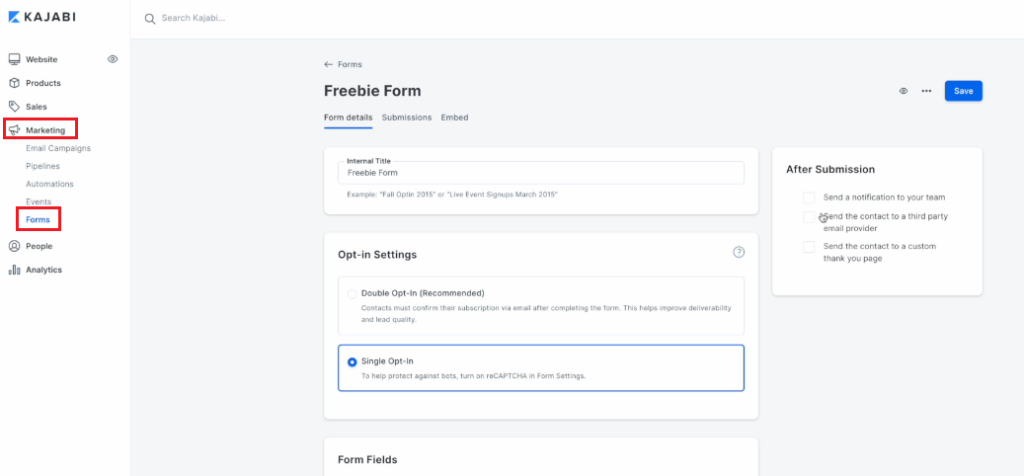Preview form using eye icon near Save
Screen dimensions: 1024x476
pos(903,91)
